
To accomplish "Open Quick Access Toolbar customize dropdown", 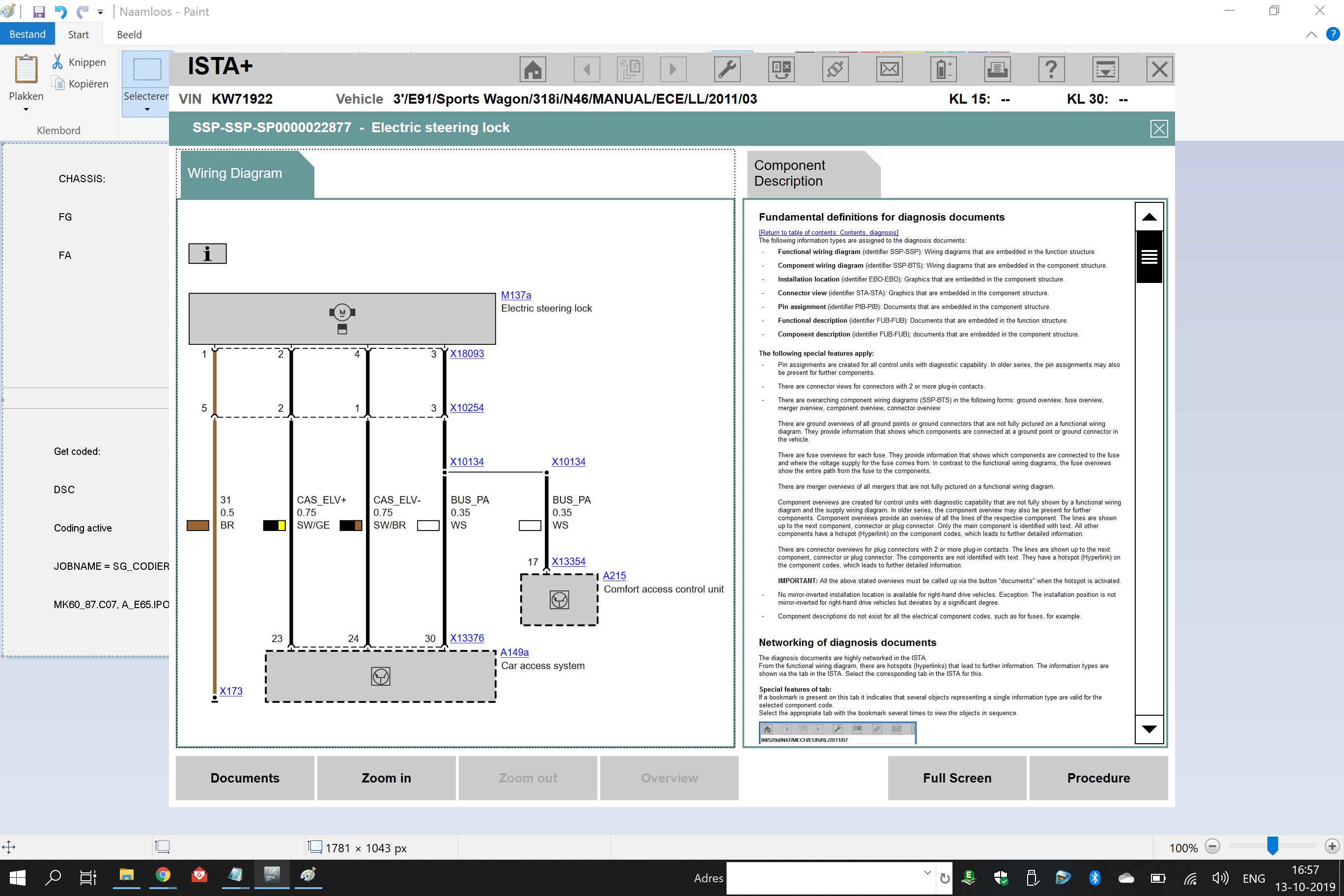I will tap(101, 12).
